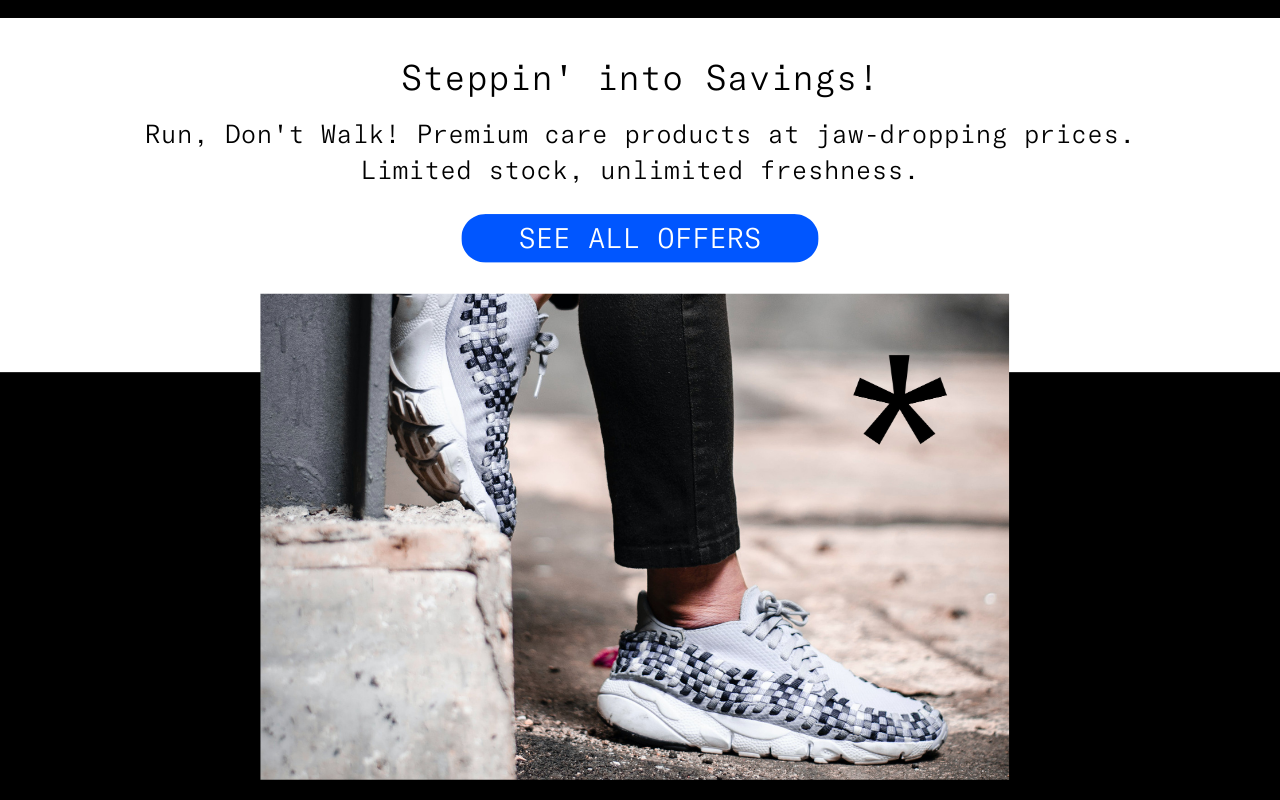This screenshot has height=800, width=1280.
Task: Click the 'Limited stock, unlimited freshness.' line
Action: click(640, 171)
